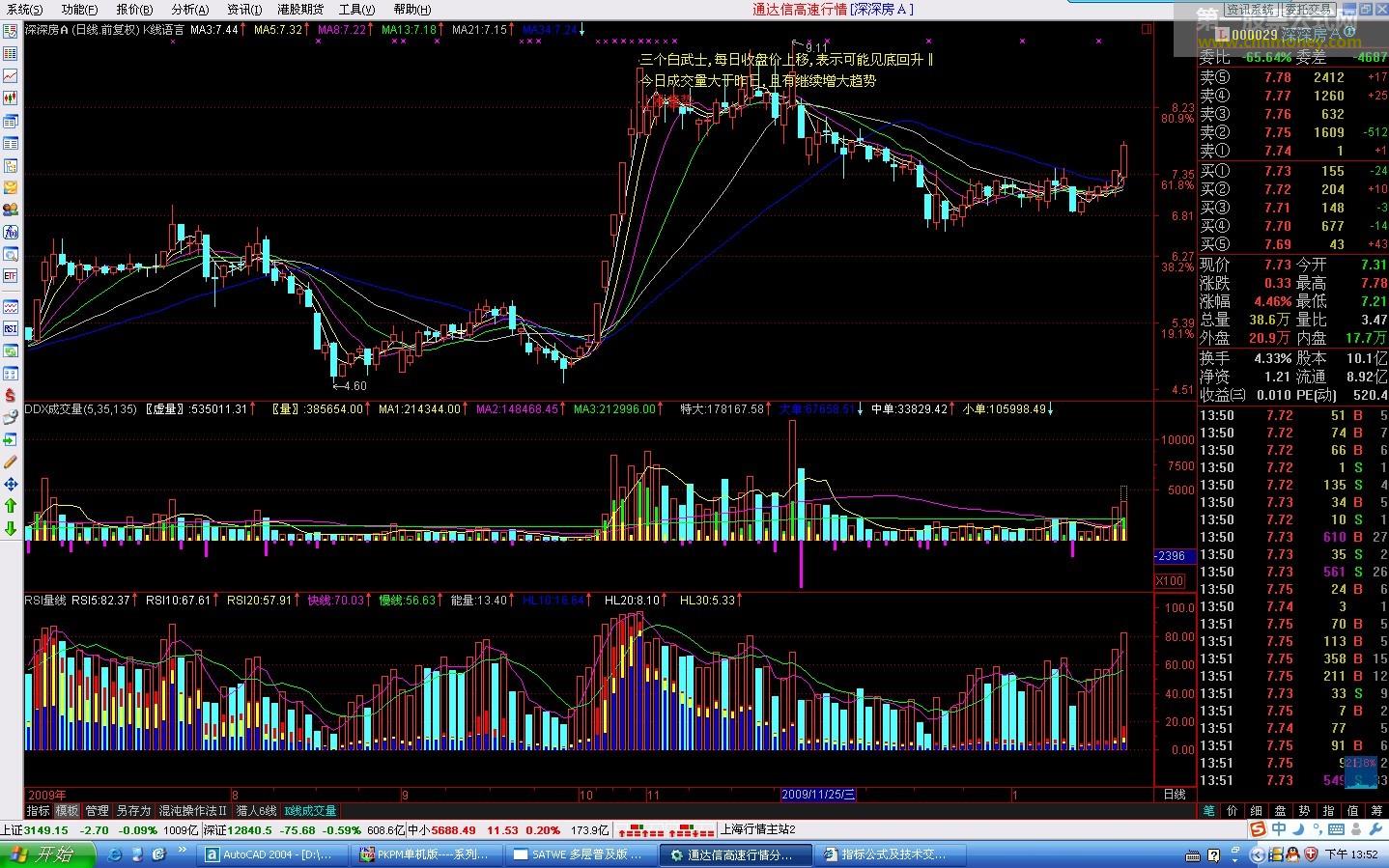Open the 工具(V) menu
The height and width of the screenshot is (868, 1389).
[356, 9]
